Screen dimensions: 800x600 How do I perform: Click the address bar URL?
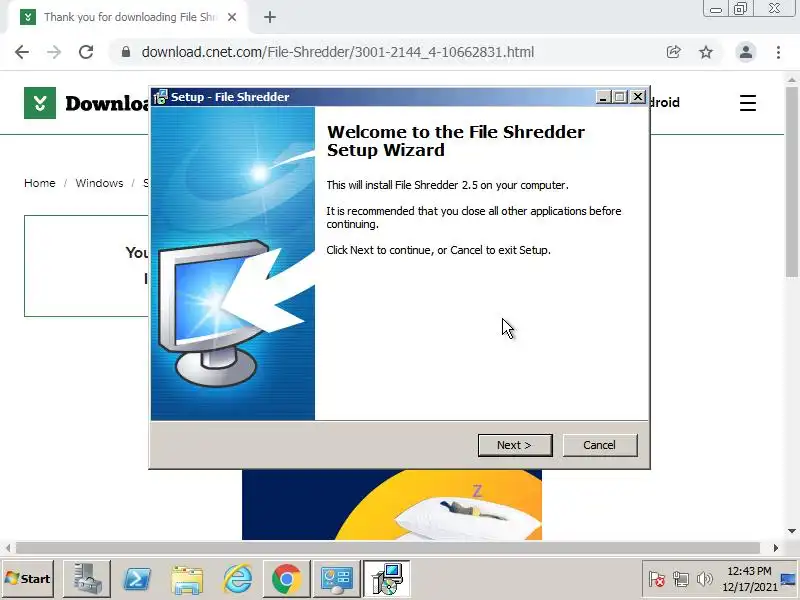[338, 52]
